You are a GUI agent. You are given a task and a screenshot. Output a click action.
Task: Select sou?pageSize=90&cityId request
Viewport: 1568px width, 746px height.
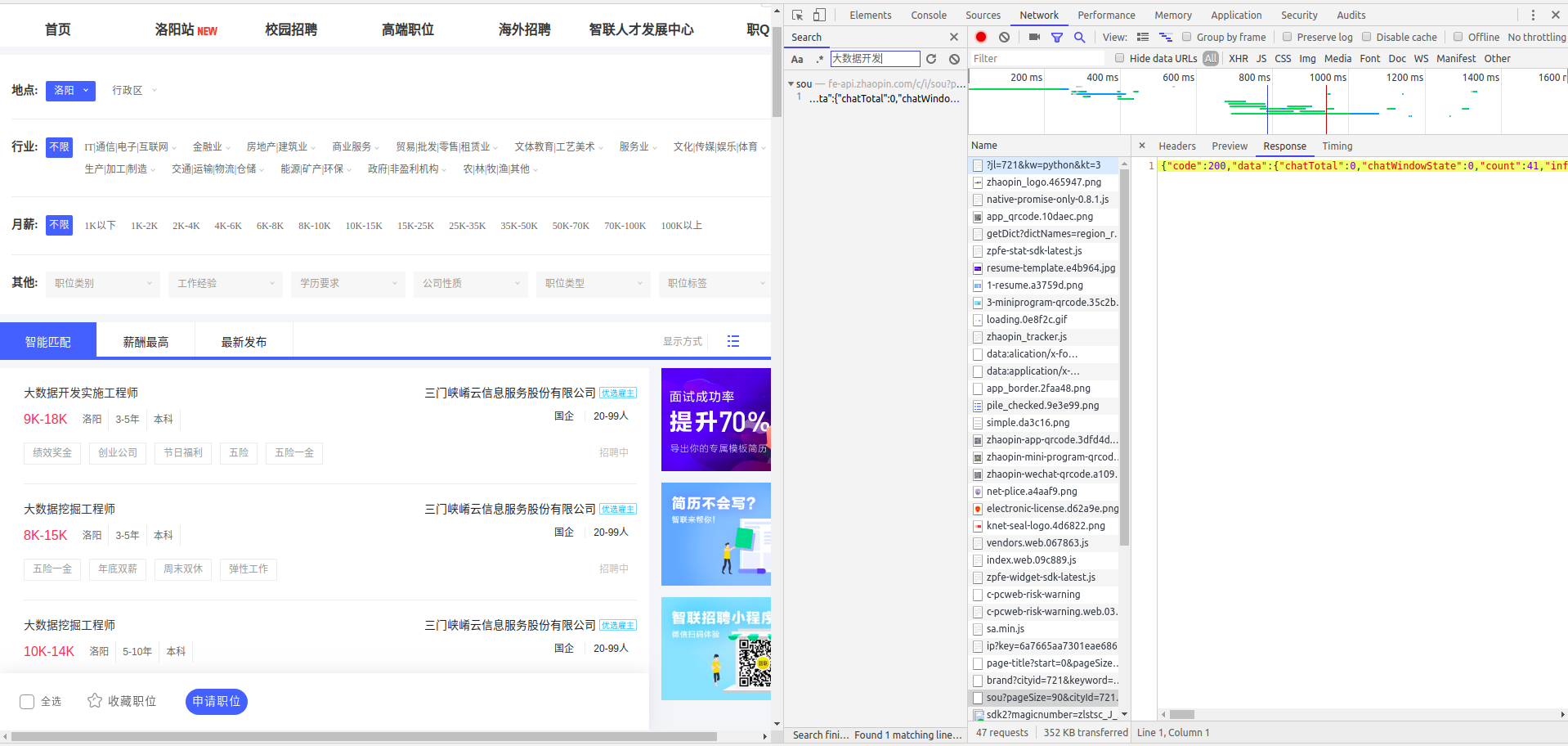click(x=1044, y=698)
